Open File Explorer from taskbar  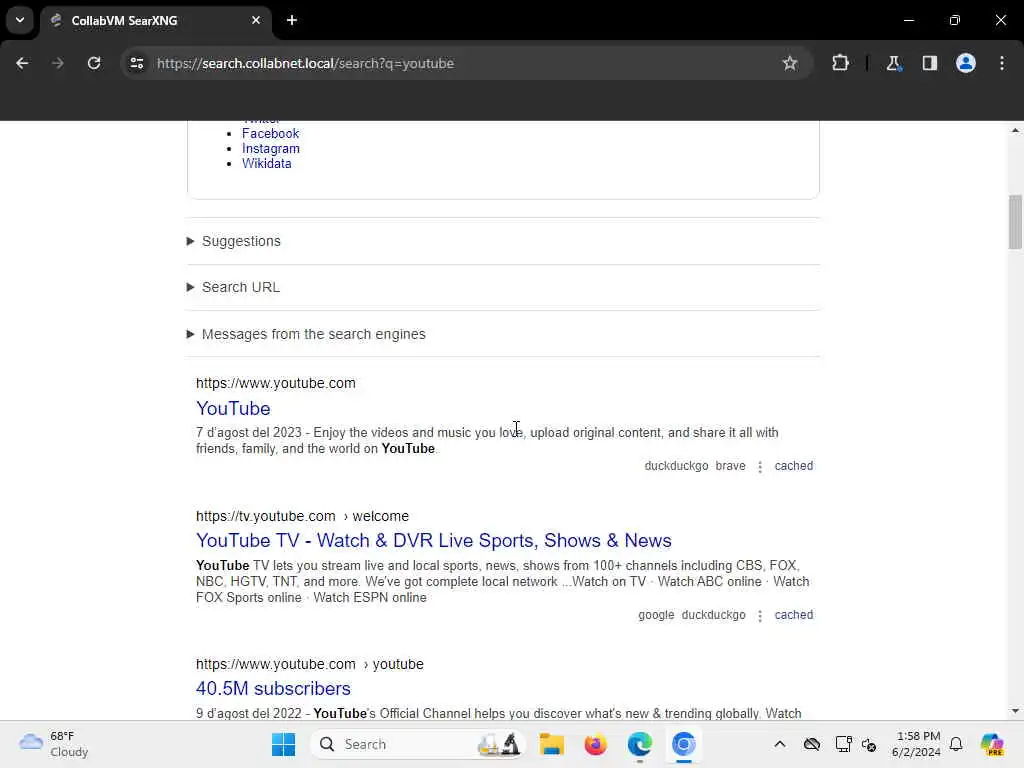(x=551, y=744)
